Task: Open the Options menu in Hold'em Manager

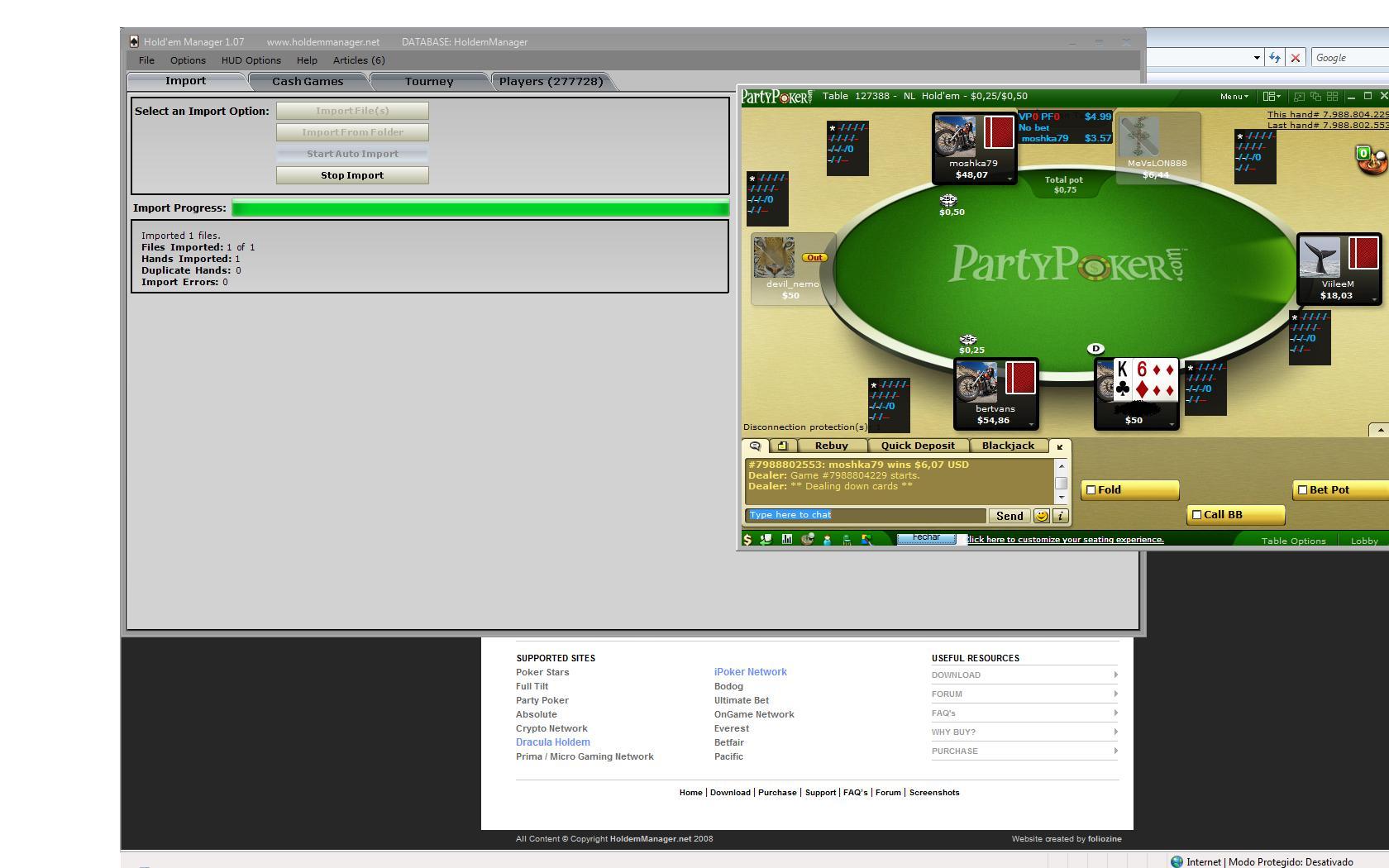Action: click(x=188, y=60)
